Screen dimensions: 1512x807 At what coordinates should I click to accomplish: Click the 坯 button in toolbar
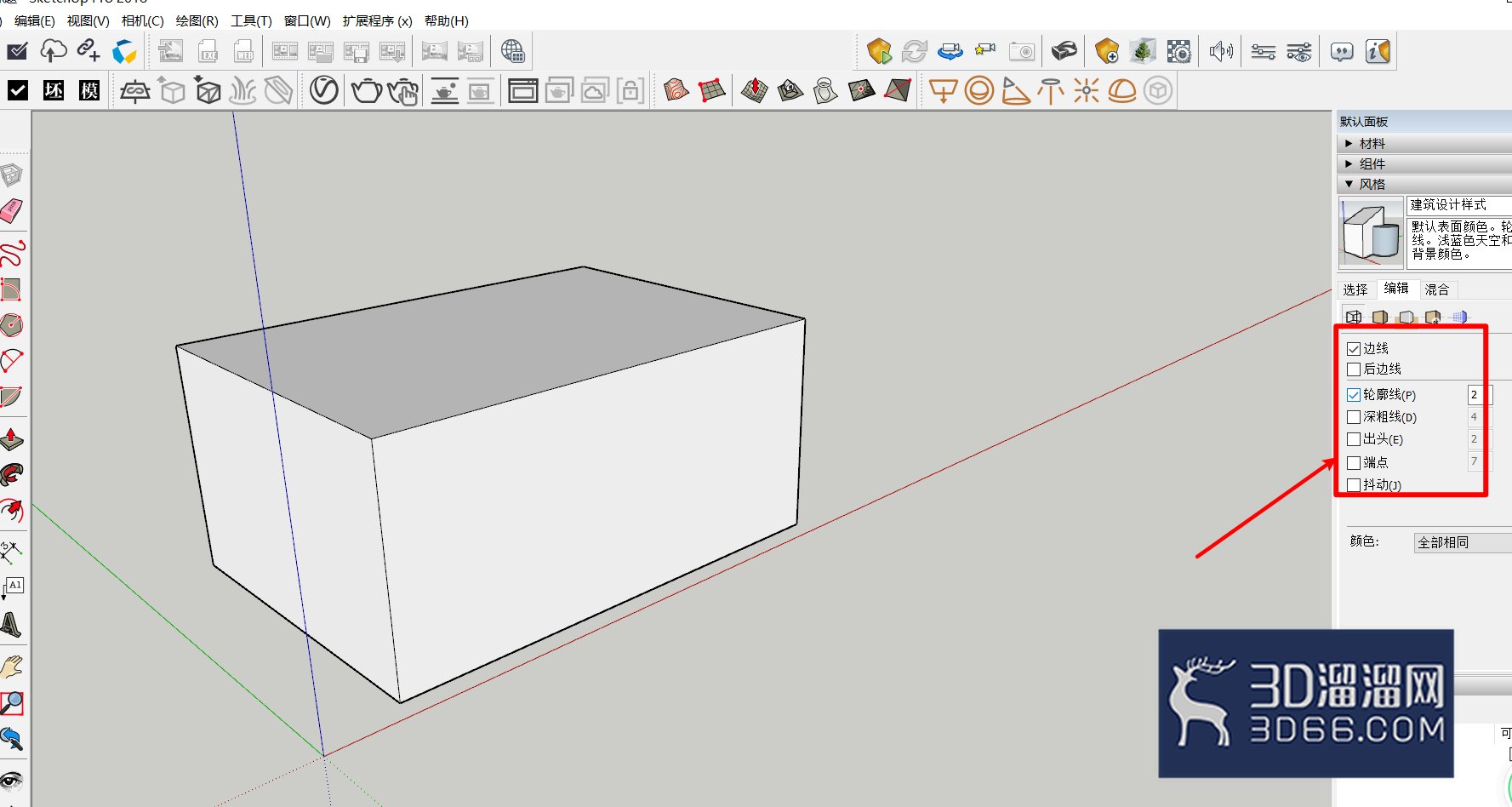tap(54, 90)
